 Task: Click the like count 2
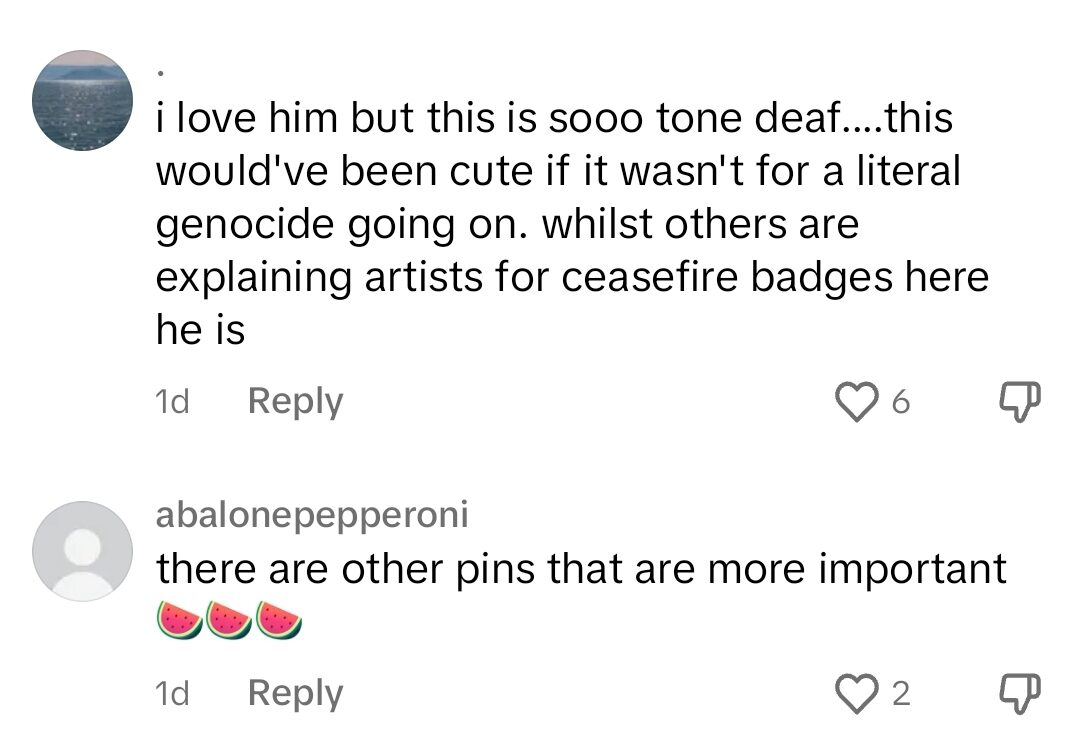click(x=900, y=694)
